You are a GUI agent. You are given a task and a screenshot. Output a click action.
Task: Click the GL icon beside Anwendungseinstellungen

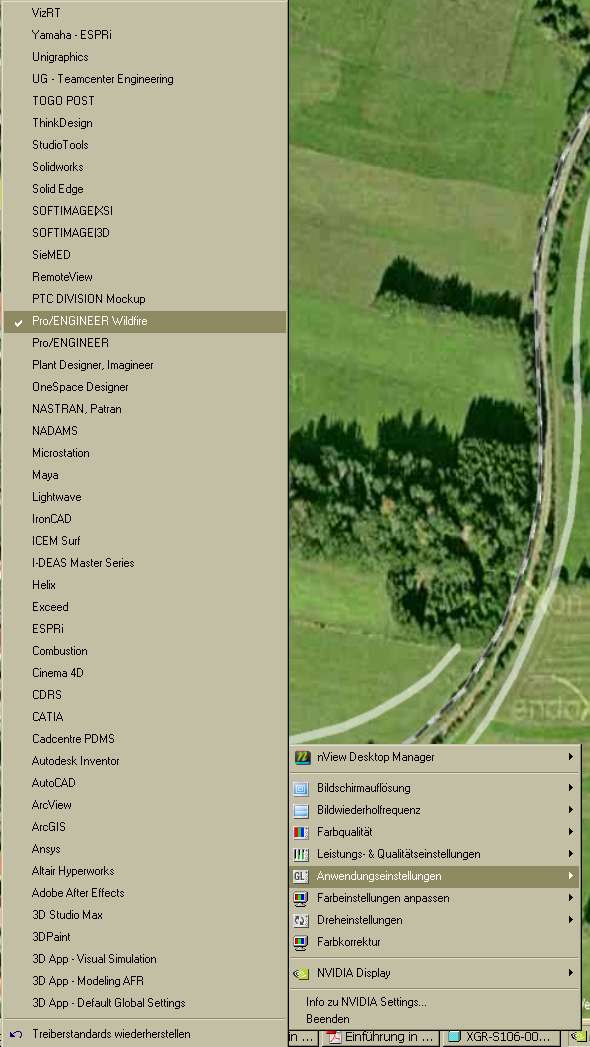tap(301, 877)
